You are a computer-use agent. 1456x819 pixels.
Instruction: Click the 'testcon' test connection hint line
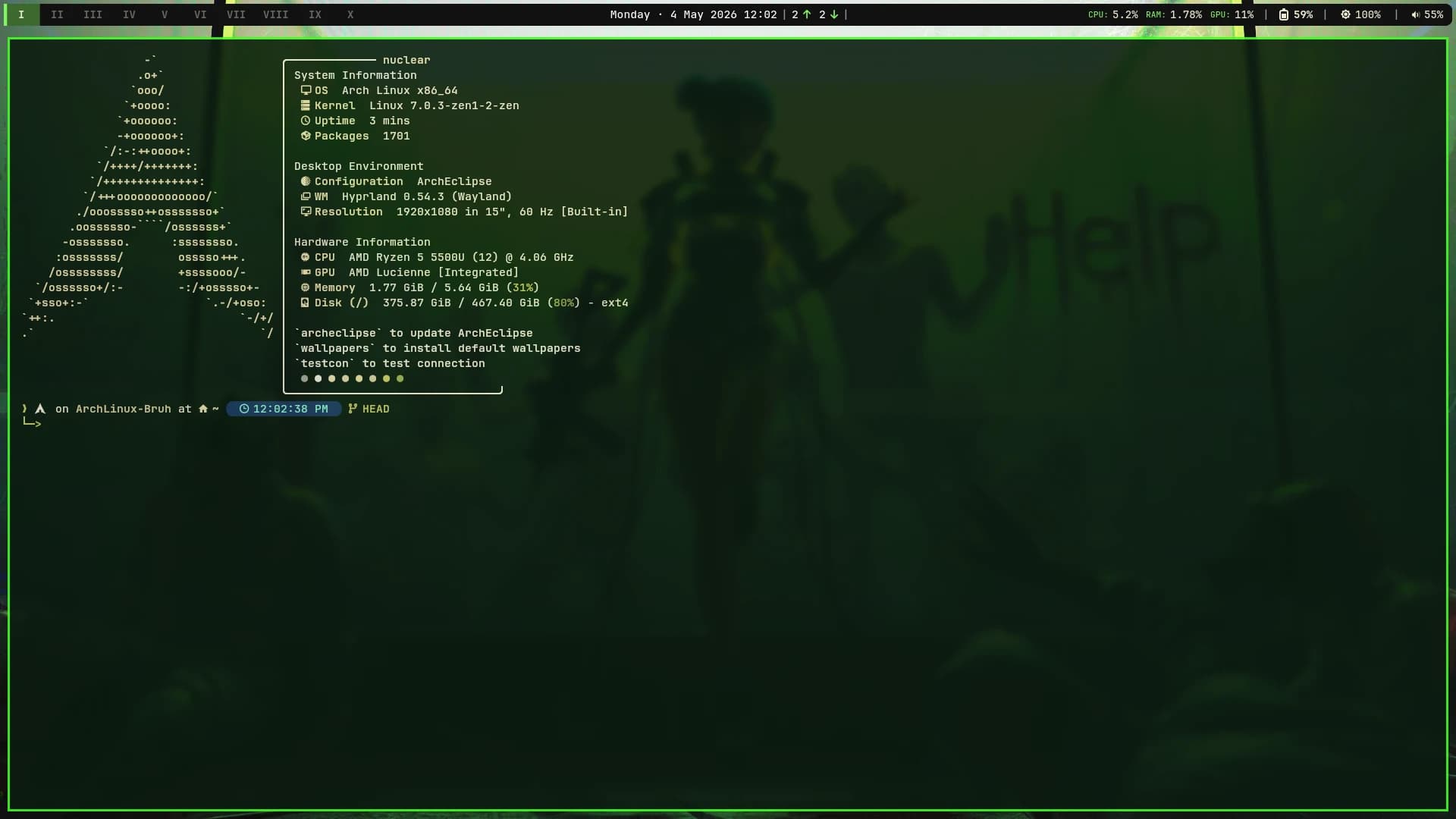390,363
